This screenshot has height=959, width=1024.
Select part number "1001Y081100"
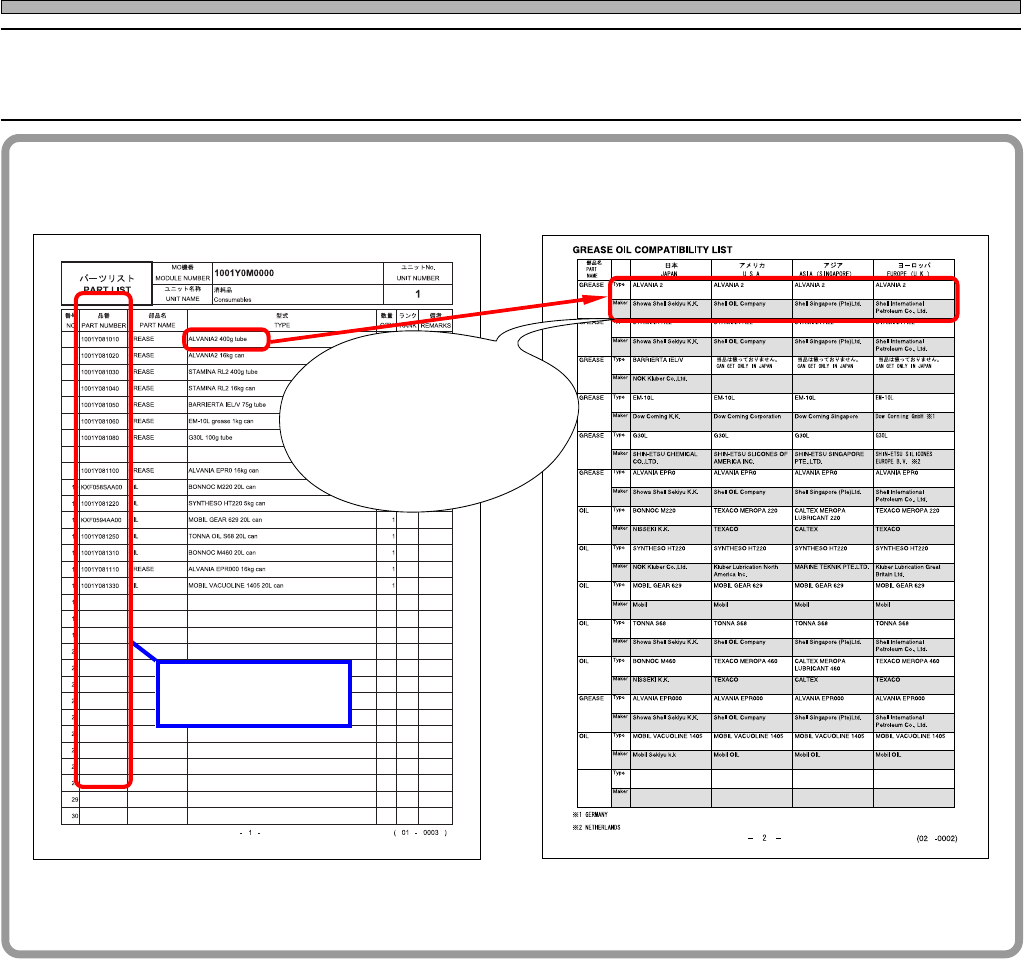(x=100, y=471)
